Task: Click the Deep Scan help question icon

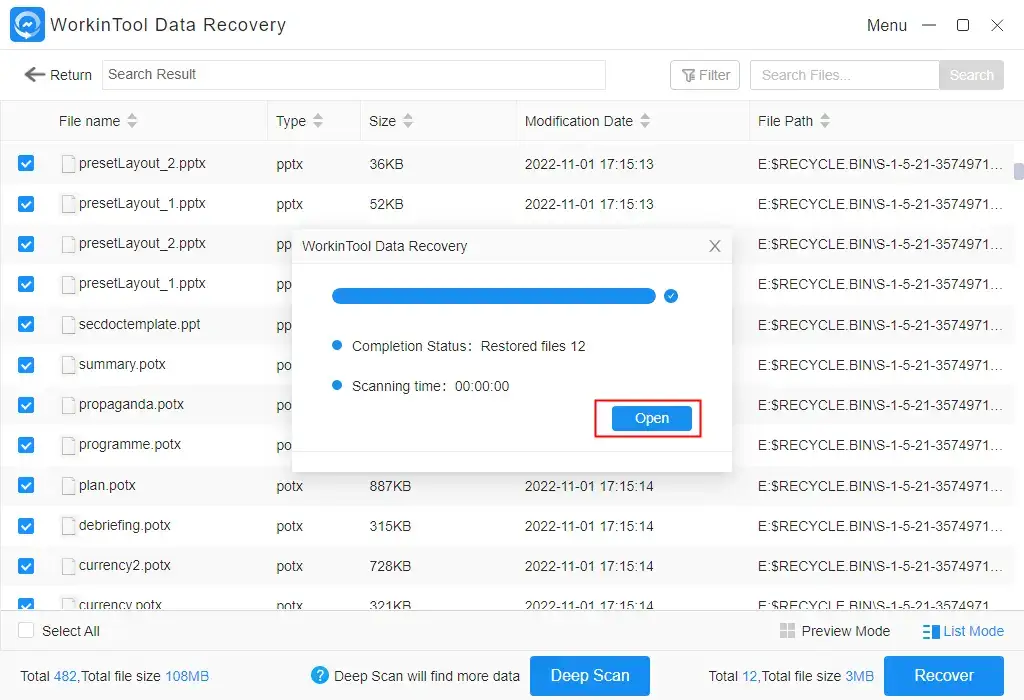Action: 319,675
